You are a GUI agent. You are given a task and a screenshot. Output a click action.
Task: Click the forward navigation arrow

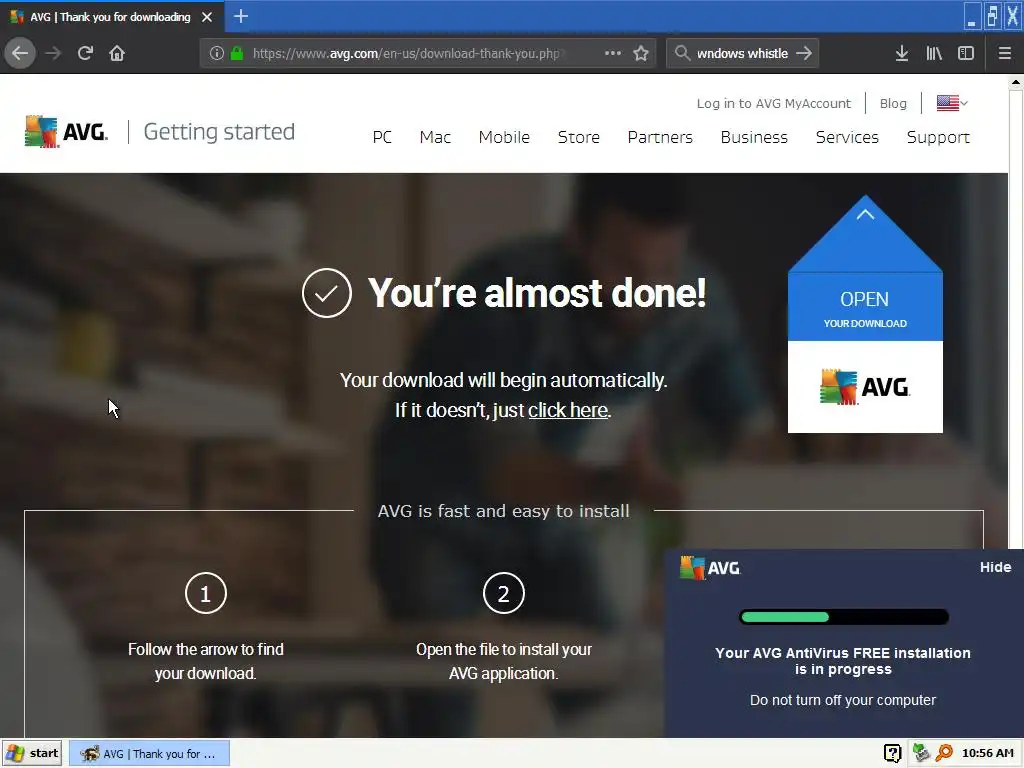pyautogui.click(x=53, y=54)
